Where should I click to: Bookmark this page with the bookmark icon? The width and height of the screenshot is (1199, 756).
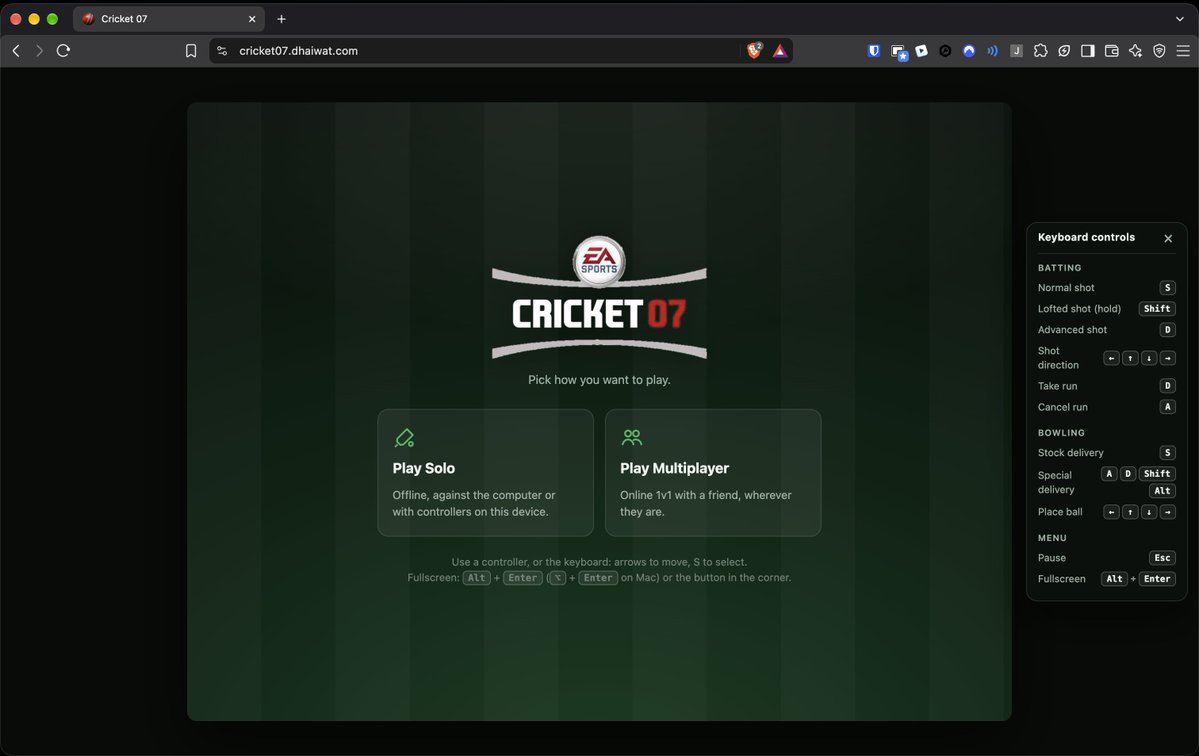tap(191, 50)
